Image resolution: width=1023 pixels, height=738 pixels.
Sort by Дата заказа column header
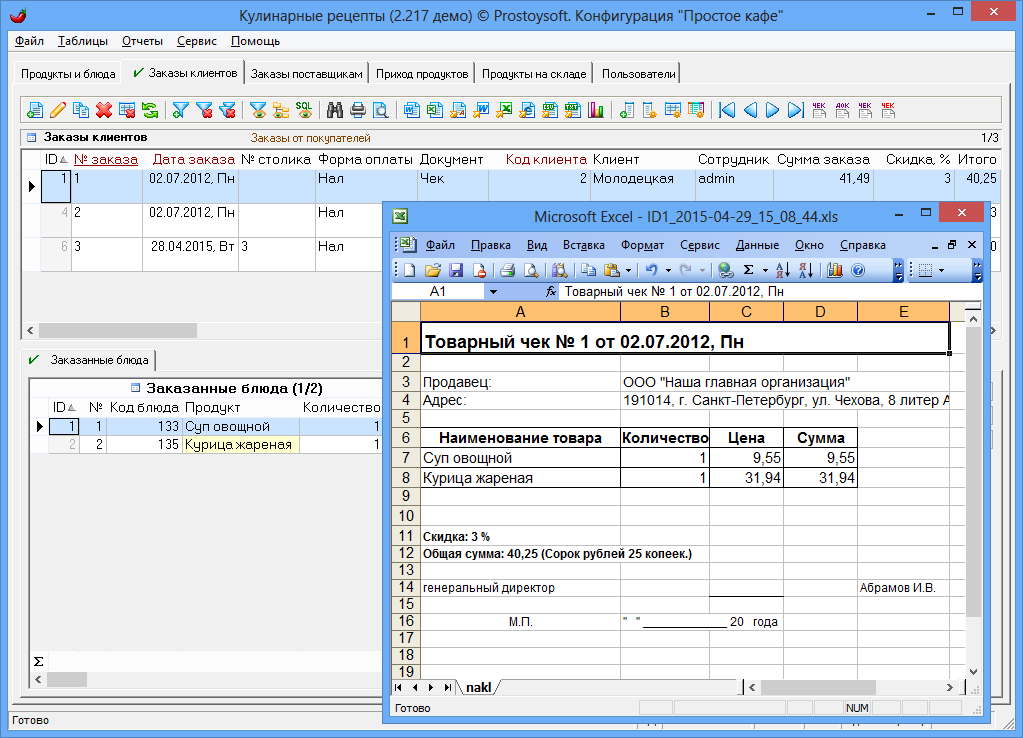(x=193, y=159)
